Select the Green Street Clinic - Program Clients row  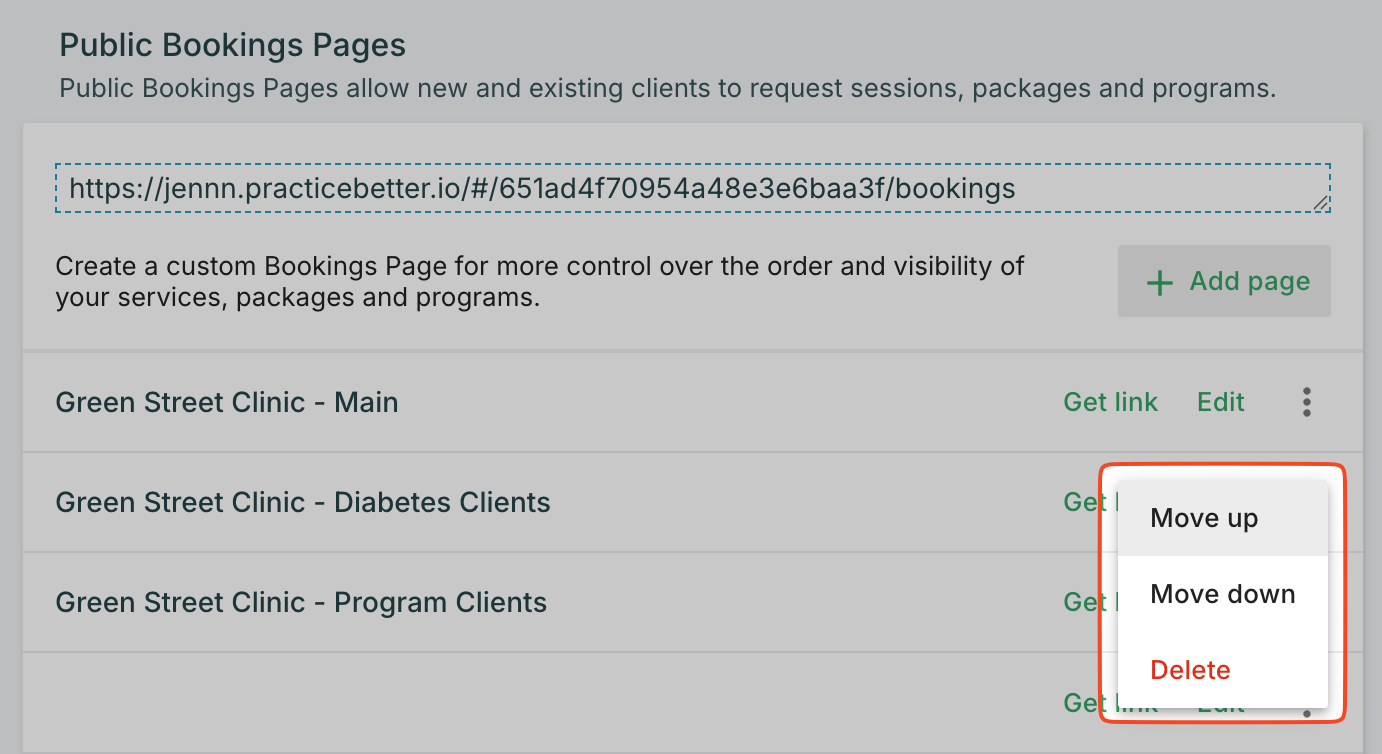301,602
